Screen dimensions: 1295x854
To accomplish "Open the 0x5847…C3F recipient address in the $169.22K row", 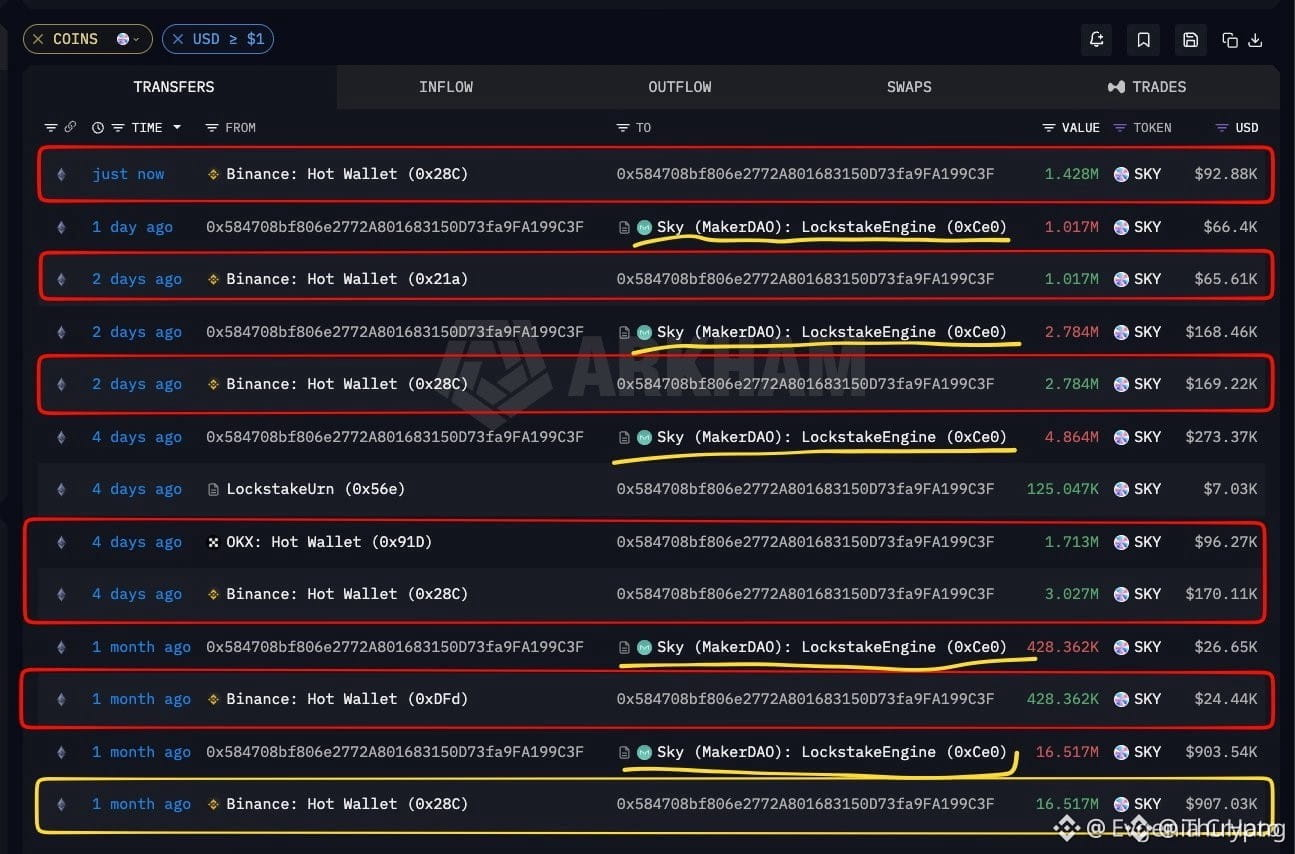I will (x=805, y=384).
